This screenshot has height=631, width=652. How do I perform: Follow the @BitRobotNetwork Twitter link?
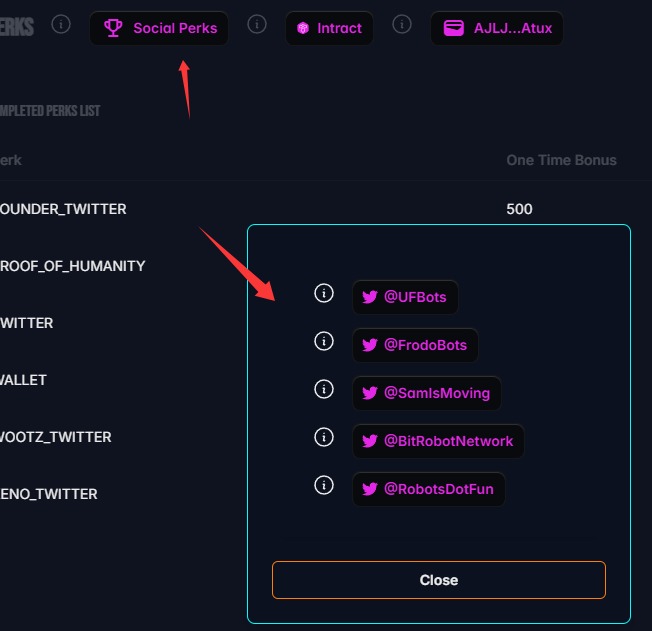pyautogui.click(x=438, y=441)
